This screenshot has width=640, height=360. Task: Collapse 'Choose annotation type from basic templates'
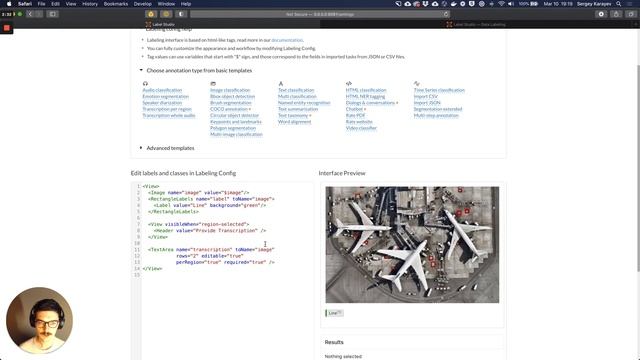click(x=196, y=70)
